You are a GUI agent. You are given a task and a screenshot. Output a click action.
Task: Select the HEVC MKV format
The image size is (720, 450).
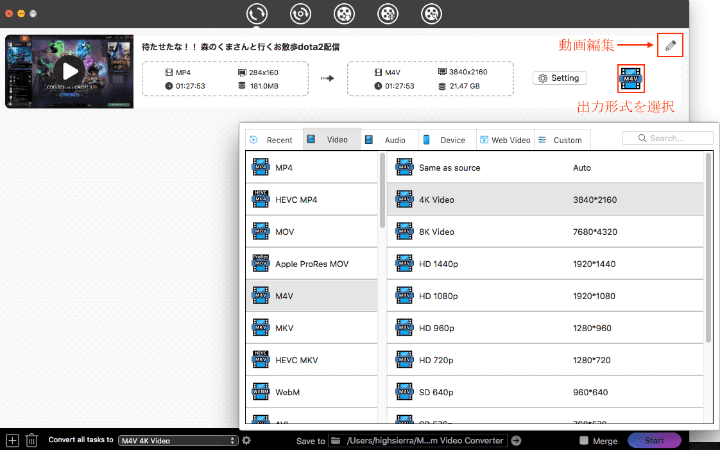coord(312,360)
